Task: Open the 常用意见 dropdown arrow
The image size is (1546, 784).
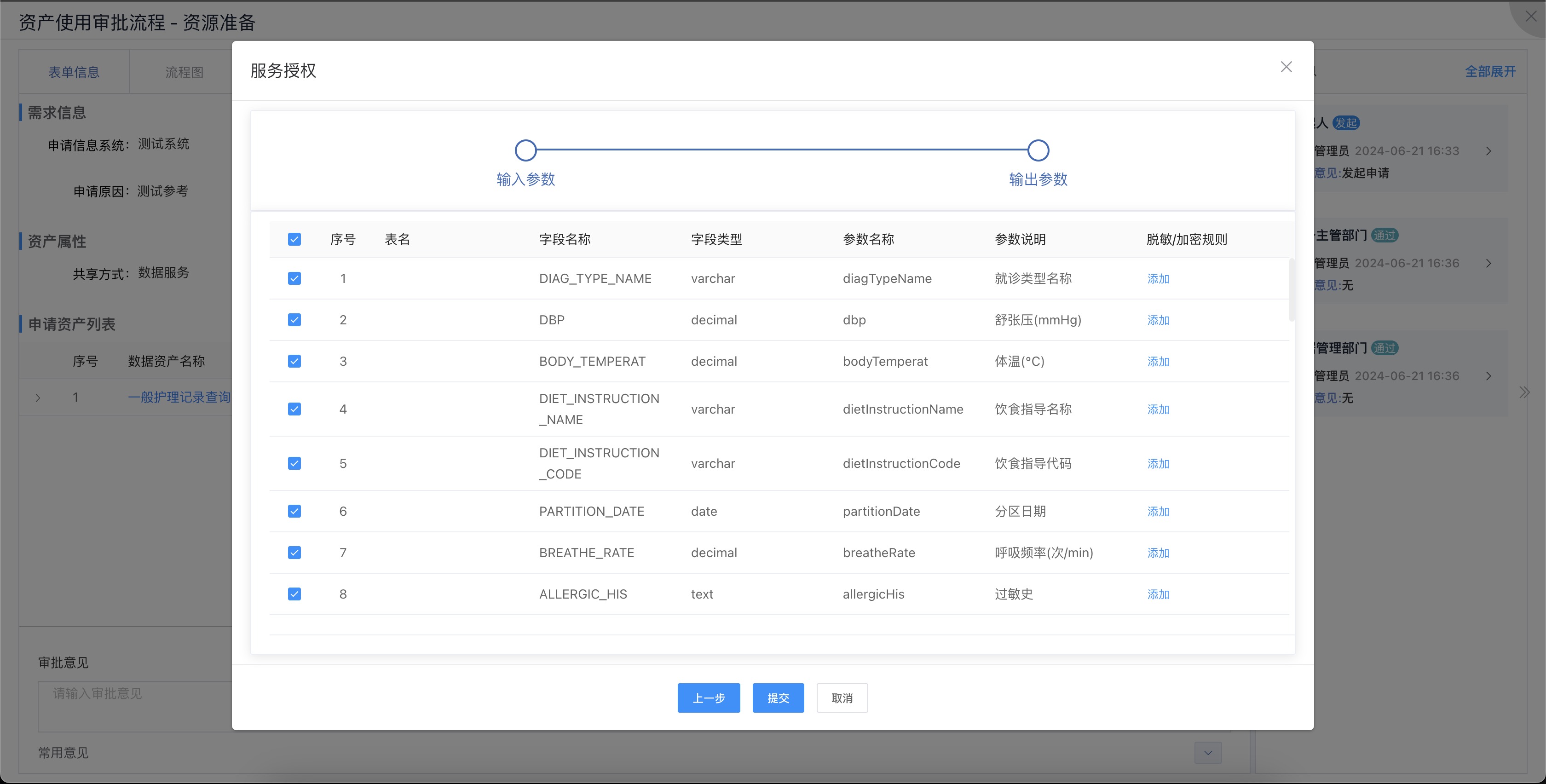Action: click(1207, 752)
